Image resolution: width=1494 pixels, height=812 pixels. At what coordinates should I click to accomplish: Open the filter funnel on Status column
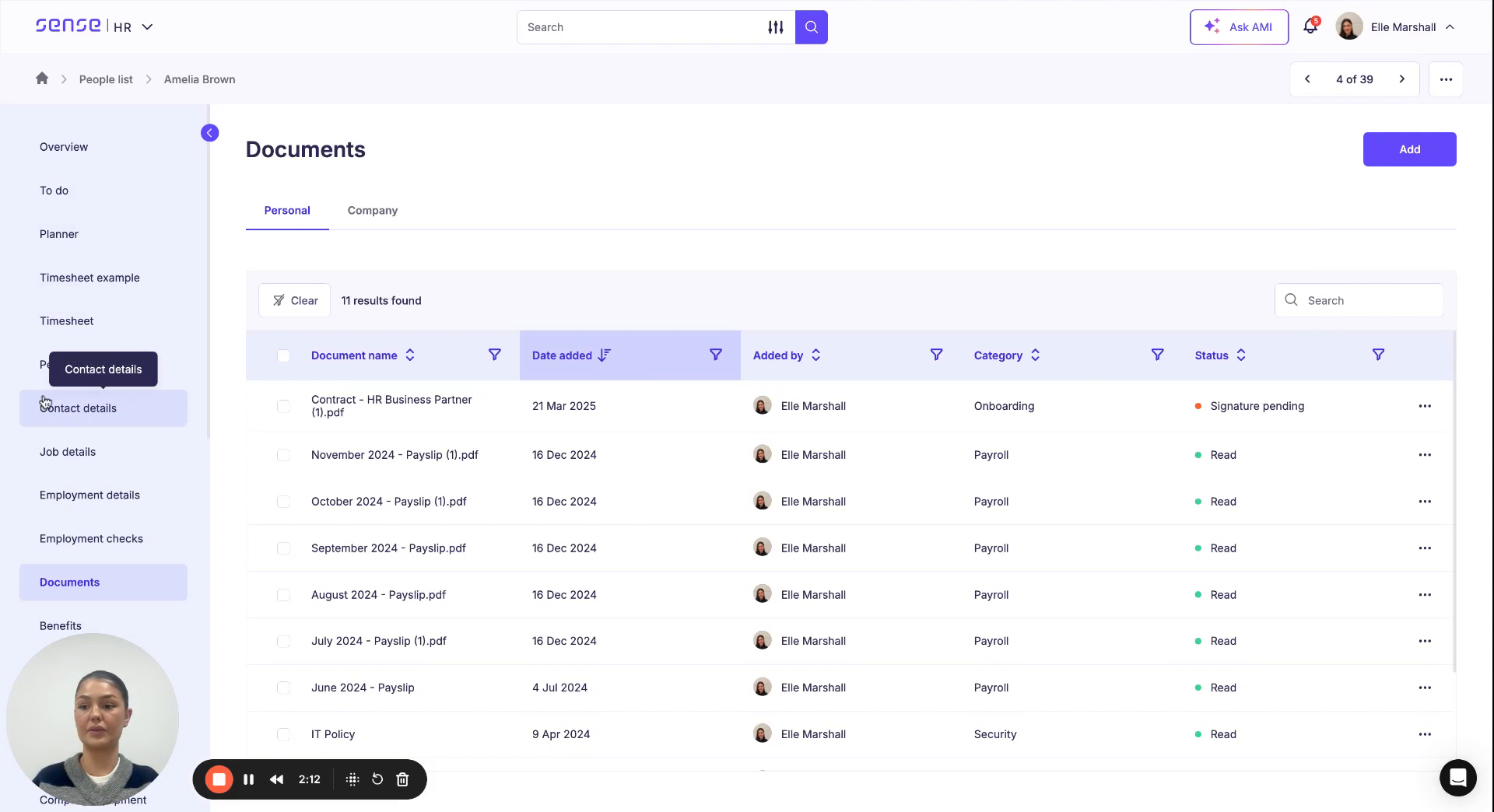[x=1379, y=355]
